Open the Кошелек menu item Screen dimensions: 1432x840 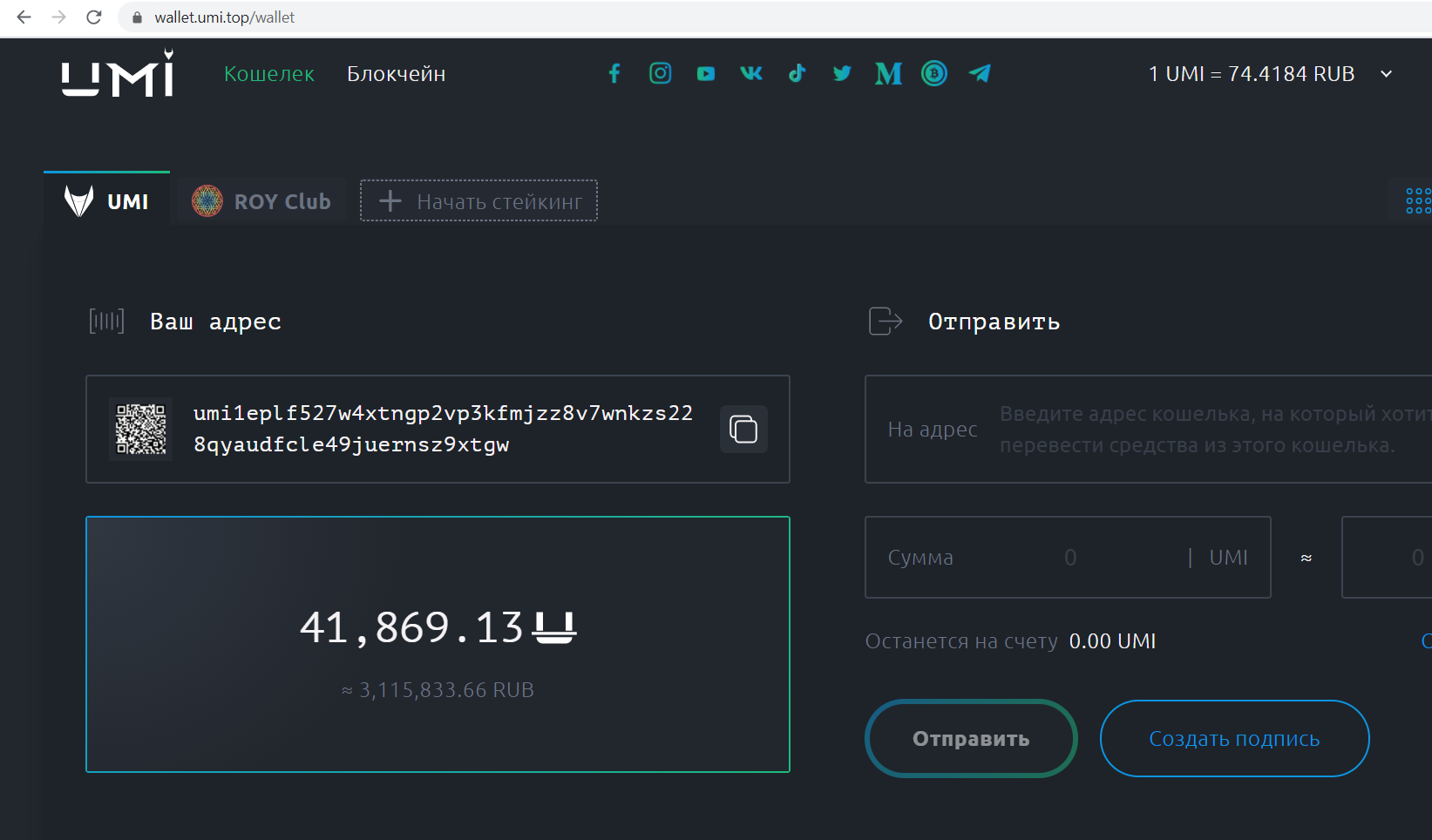[x=269, y=74]
